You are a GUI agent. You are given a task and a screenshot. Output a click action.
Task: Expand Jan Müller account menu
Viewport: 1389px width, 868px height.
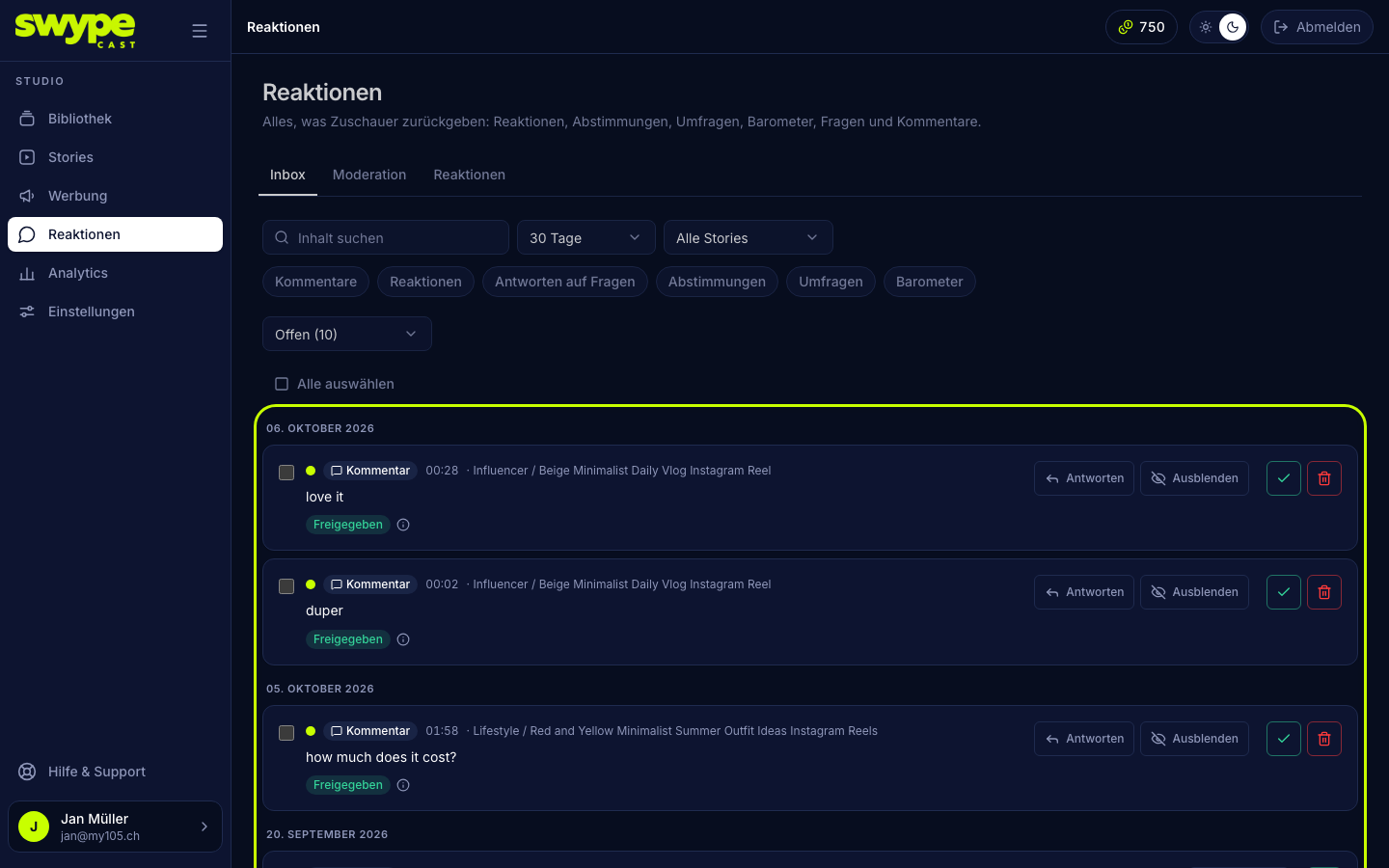point(115,827)
